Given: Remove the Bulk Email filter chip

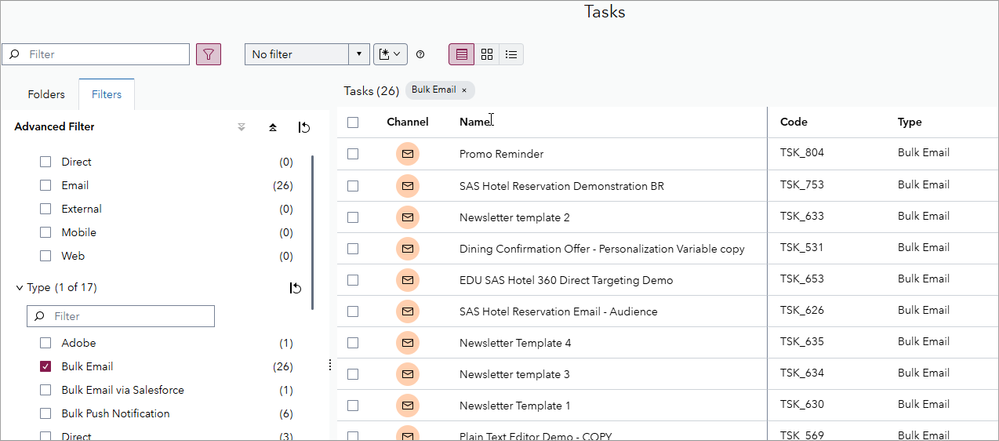Looking at the screenshot, I should [464, 90].
